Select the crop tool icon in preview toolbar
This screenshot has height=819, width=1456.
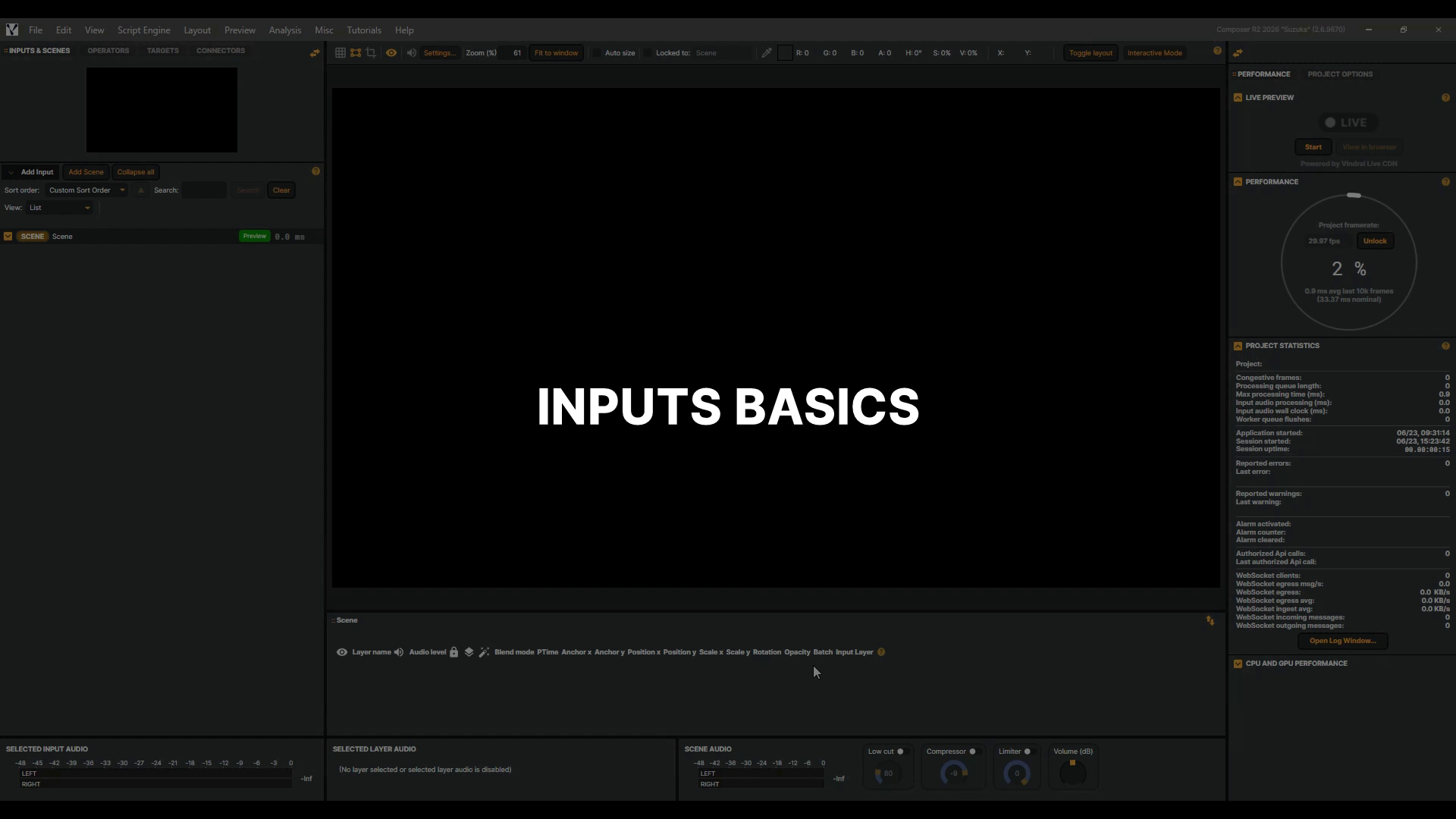pyautogui.click(x=371, y=53)
